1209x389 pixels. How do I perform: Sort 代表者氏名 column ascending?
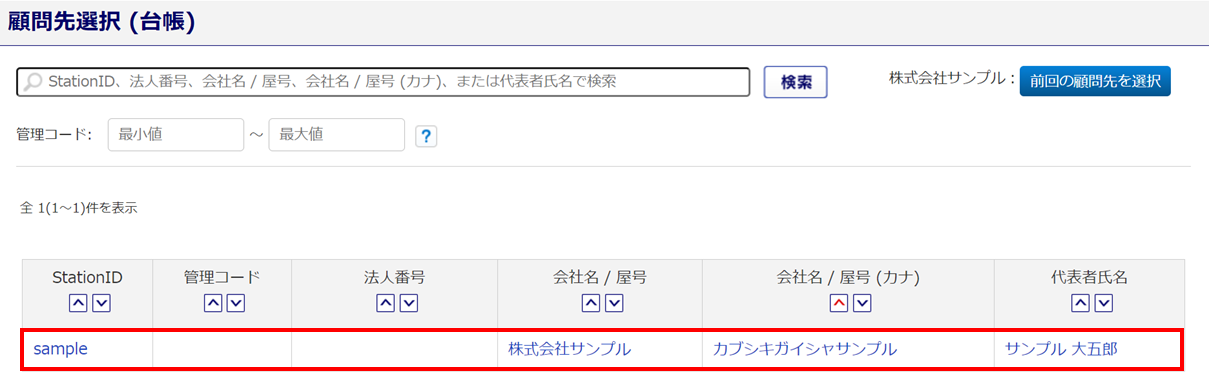1079,303
